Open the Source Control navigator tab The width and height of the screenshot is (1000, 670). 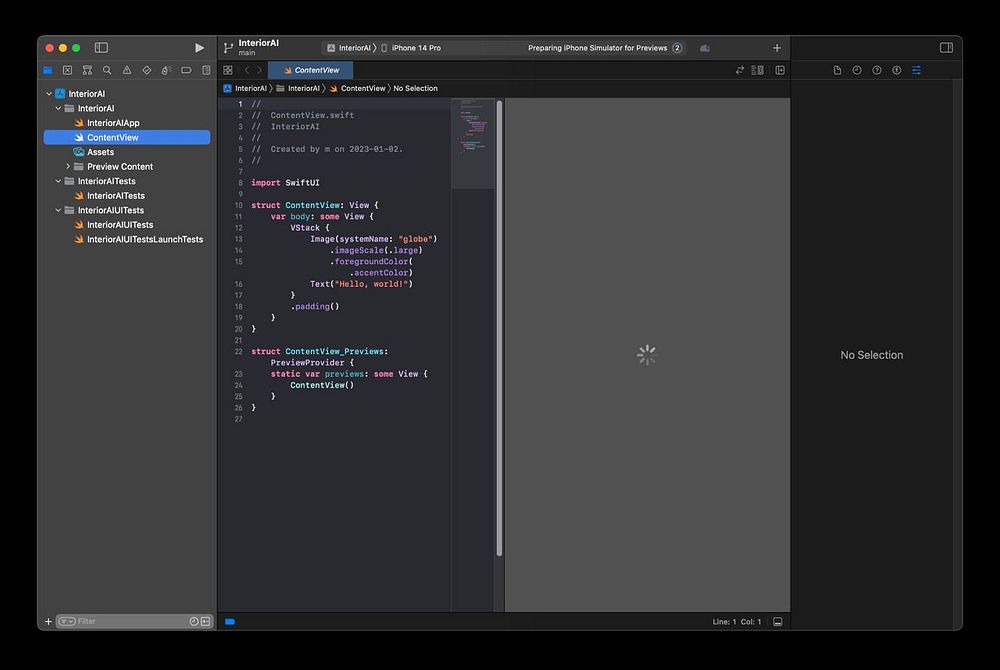[67, 71]
